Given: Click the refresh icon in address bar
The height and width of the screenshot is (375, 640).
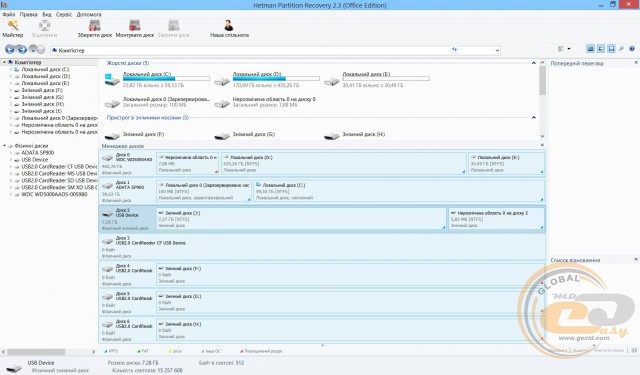Looking at the screenshot, I should [455, 50].
